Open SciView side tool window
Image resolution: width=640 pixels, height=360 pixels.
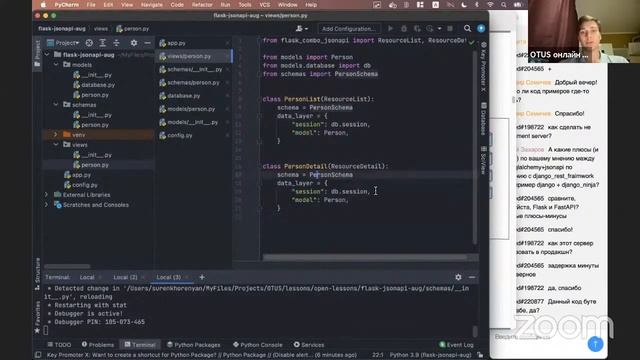click(483, 160)
